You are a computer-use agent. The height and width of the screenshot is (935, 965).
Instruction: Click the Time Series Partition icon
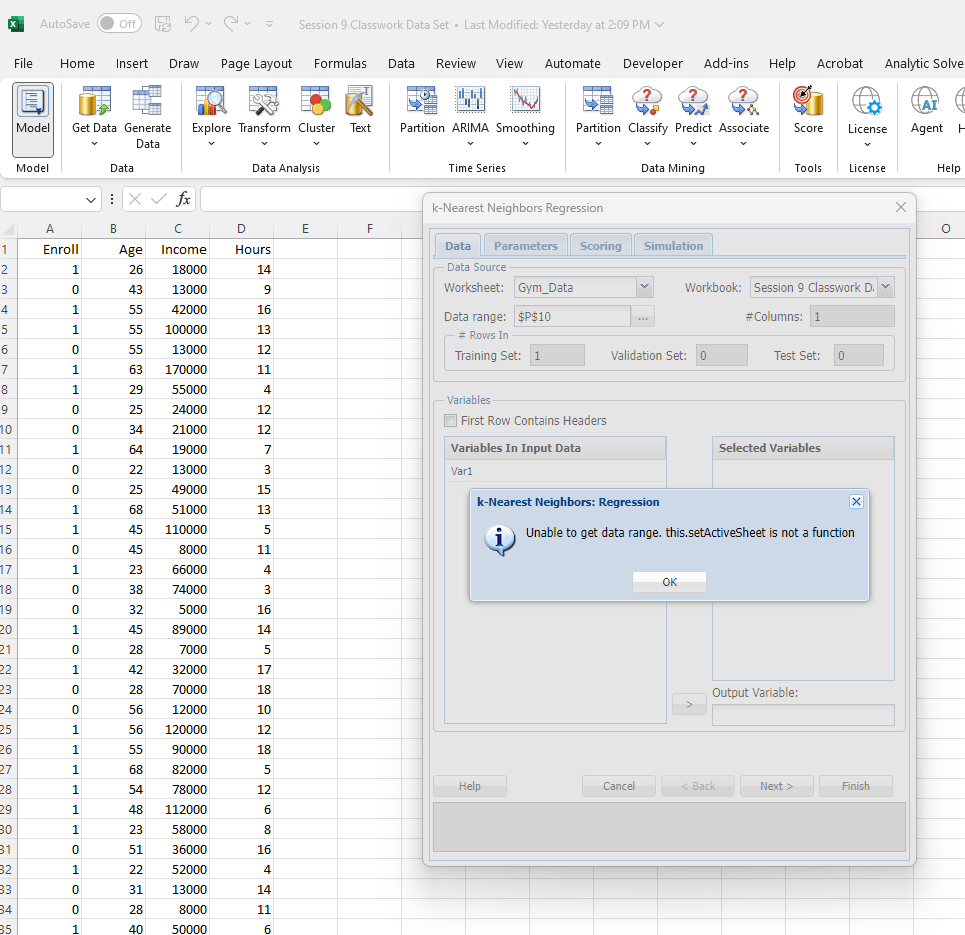tap(422, 111)
